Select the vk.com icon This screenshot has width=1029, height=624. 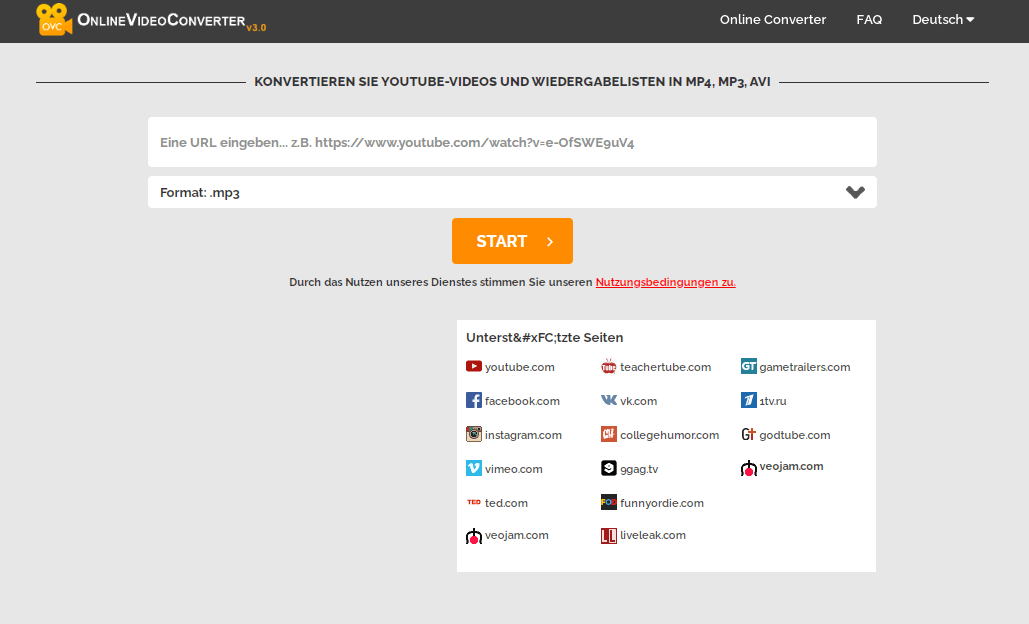point(607,400)
